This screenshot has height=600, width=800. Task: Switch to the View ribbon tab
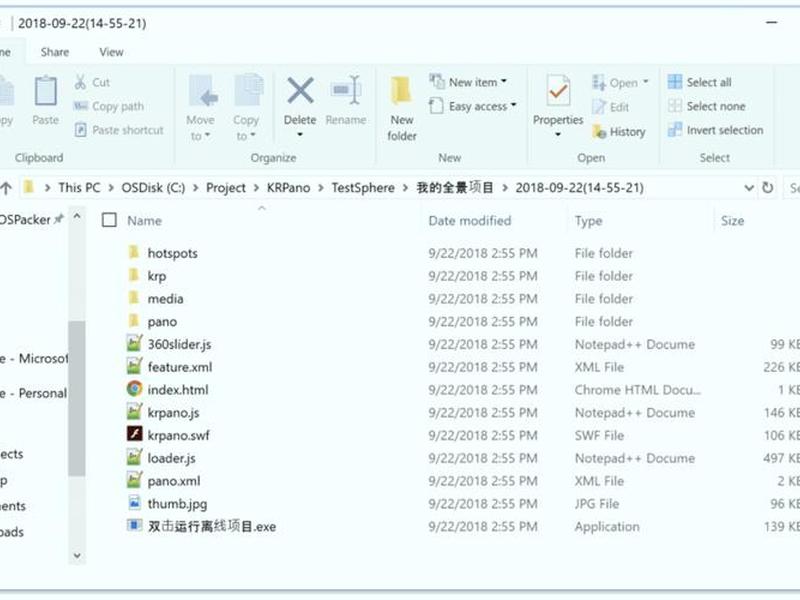coord(111,52)
